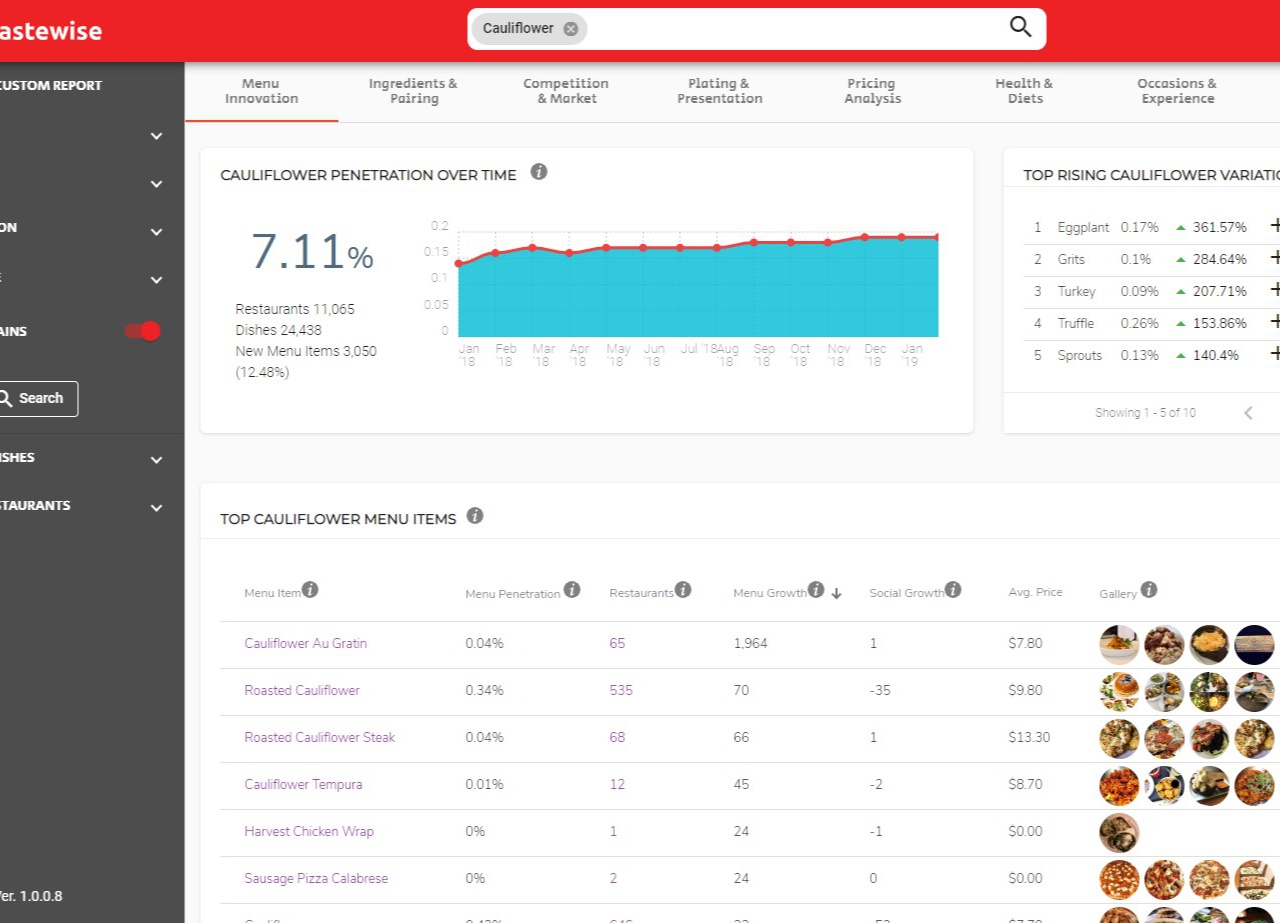1280x923 pixels.
Task: Click the Menu Penetration info icon
Action: (x=572, y=590)
